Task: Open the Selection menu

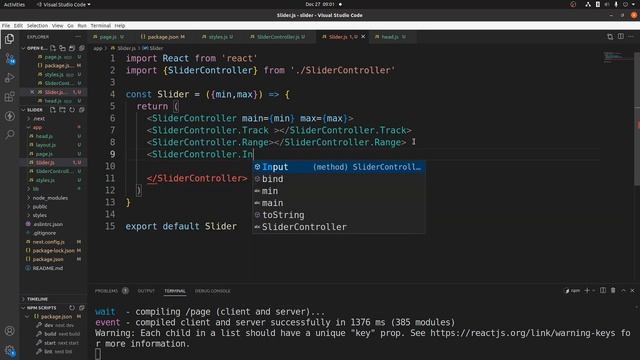Action: click(x=37, y=25)
